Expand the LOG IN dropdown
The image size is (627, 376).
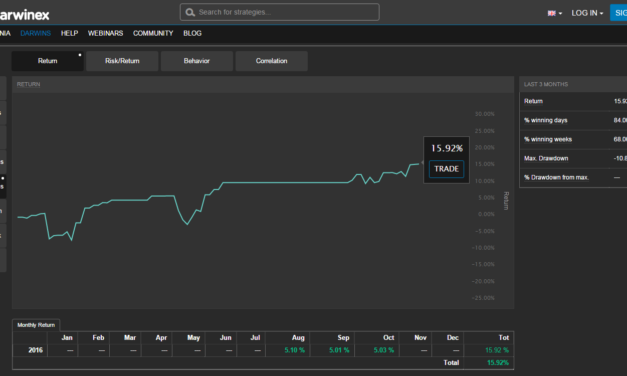(587, 13)
